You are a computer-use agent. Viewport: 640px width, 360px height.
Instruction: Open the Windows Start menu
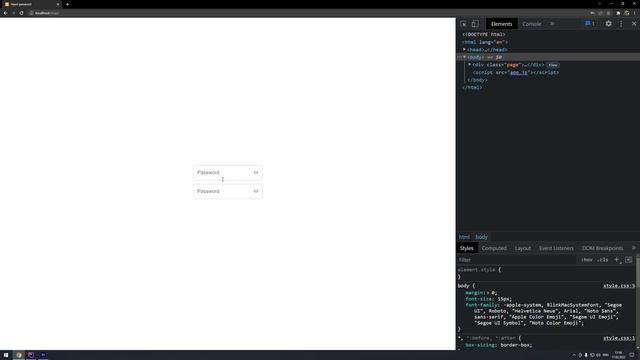tap(6, 355)
